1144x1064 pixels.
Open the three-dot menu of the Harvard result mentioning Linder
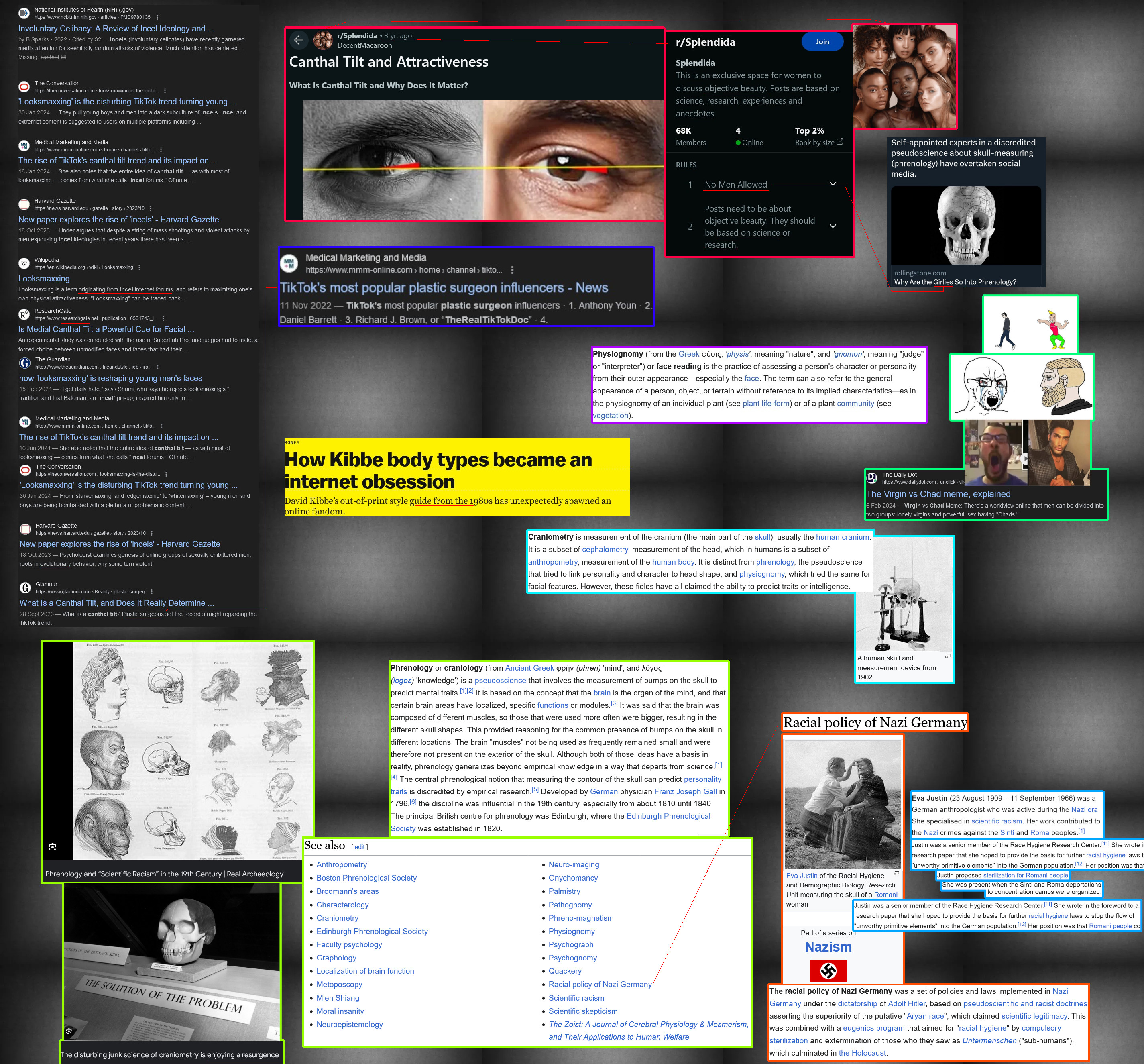(x=150, y=208)
